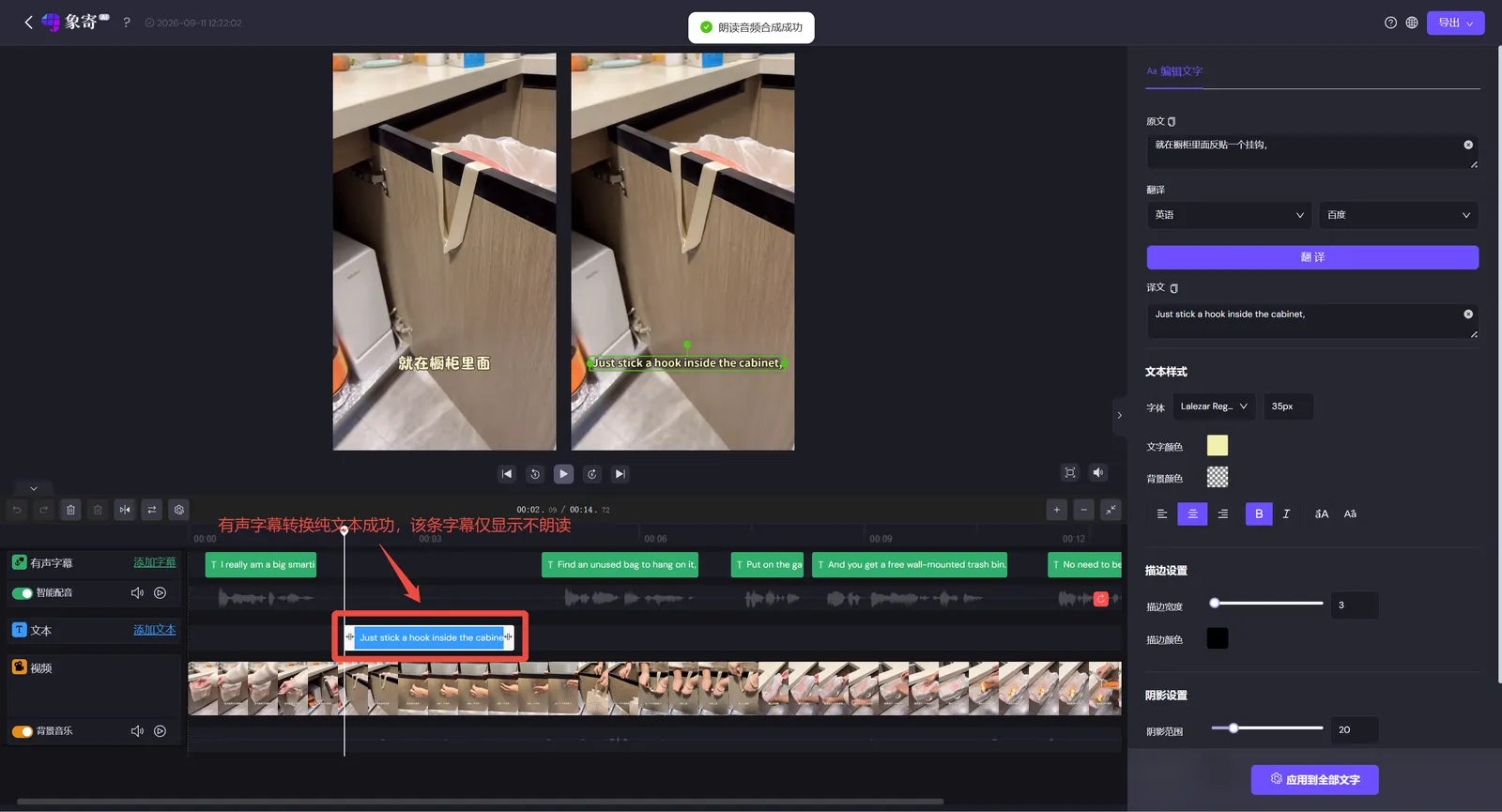Open the 百度 translation engine dropdown

point(1399,215)
